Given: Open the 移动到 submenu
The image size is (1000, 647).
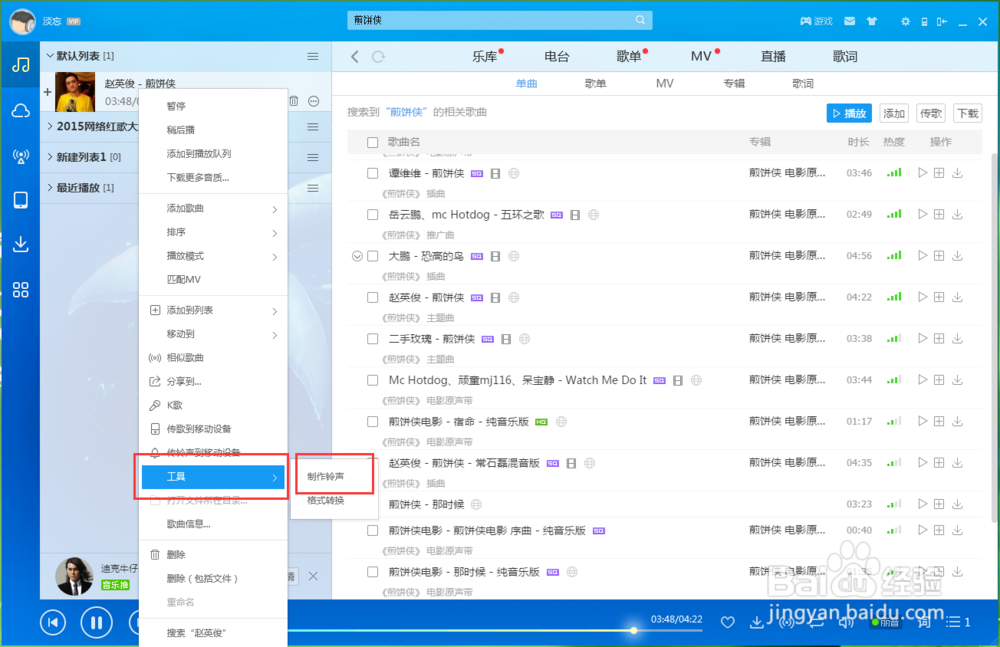Looking at the screenshot, I should pyautogui.click(x=213, y=334).
